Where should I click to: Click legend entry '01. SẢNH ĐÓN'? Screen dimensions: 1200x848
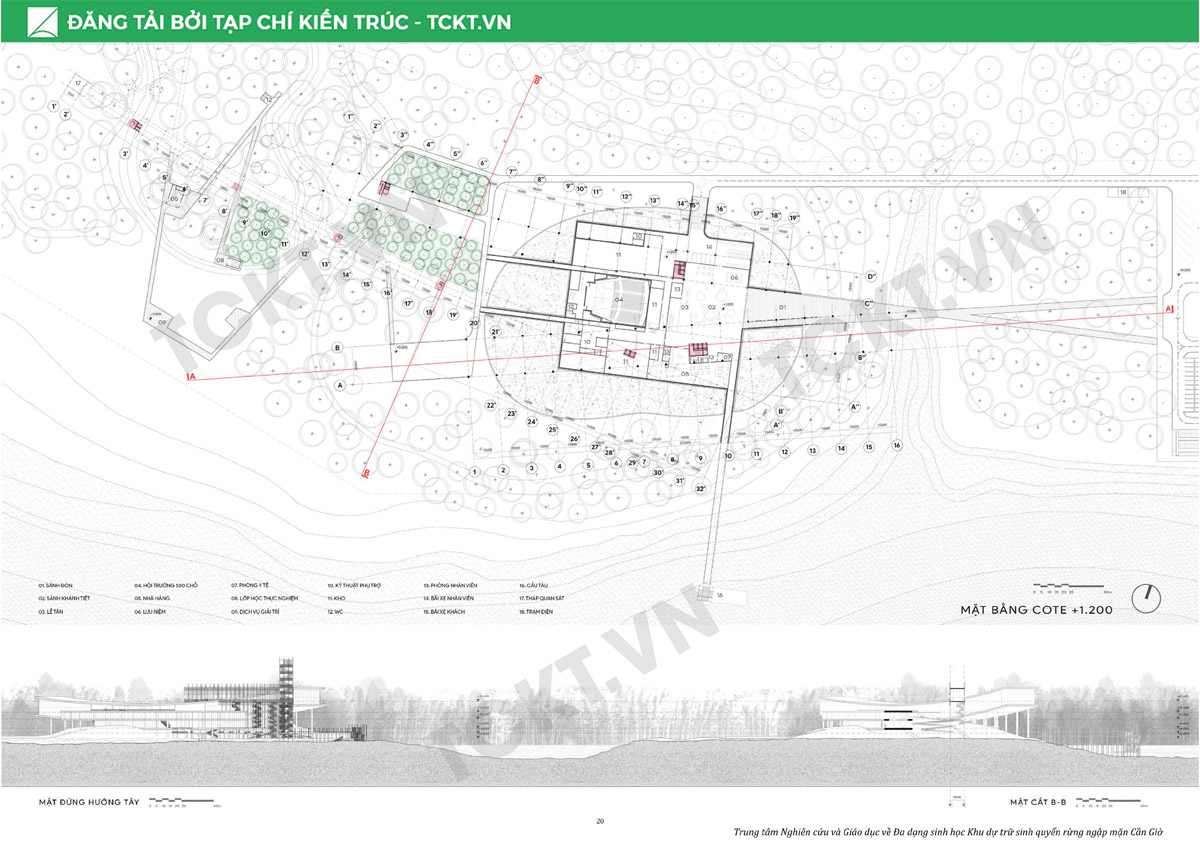(x=56, y=584)
